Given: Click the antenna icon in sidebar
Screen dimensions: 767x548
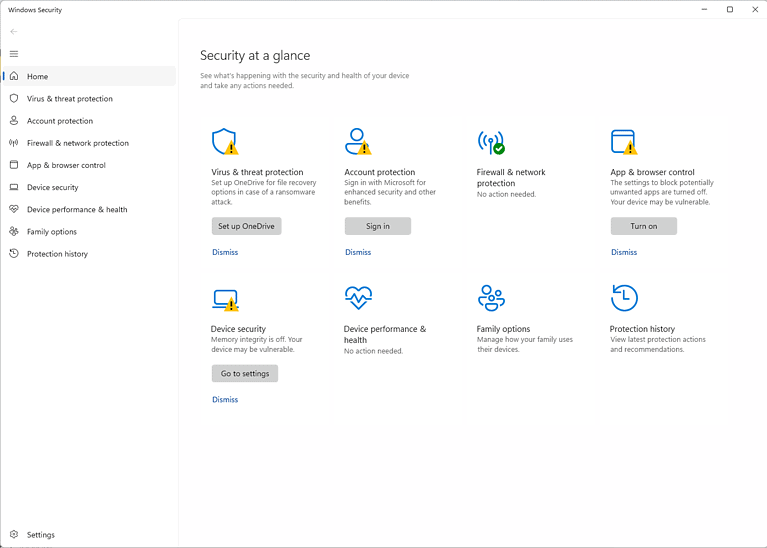Looking at the screenshot, I should pos(14,143).
